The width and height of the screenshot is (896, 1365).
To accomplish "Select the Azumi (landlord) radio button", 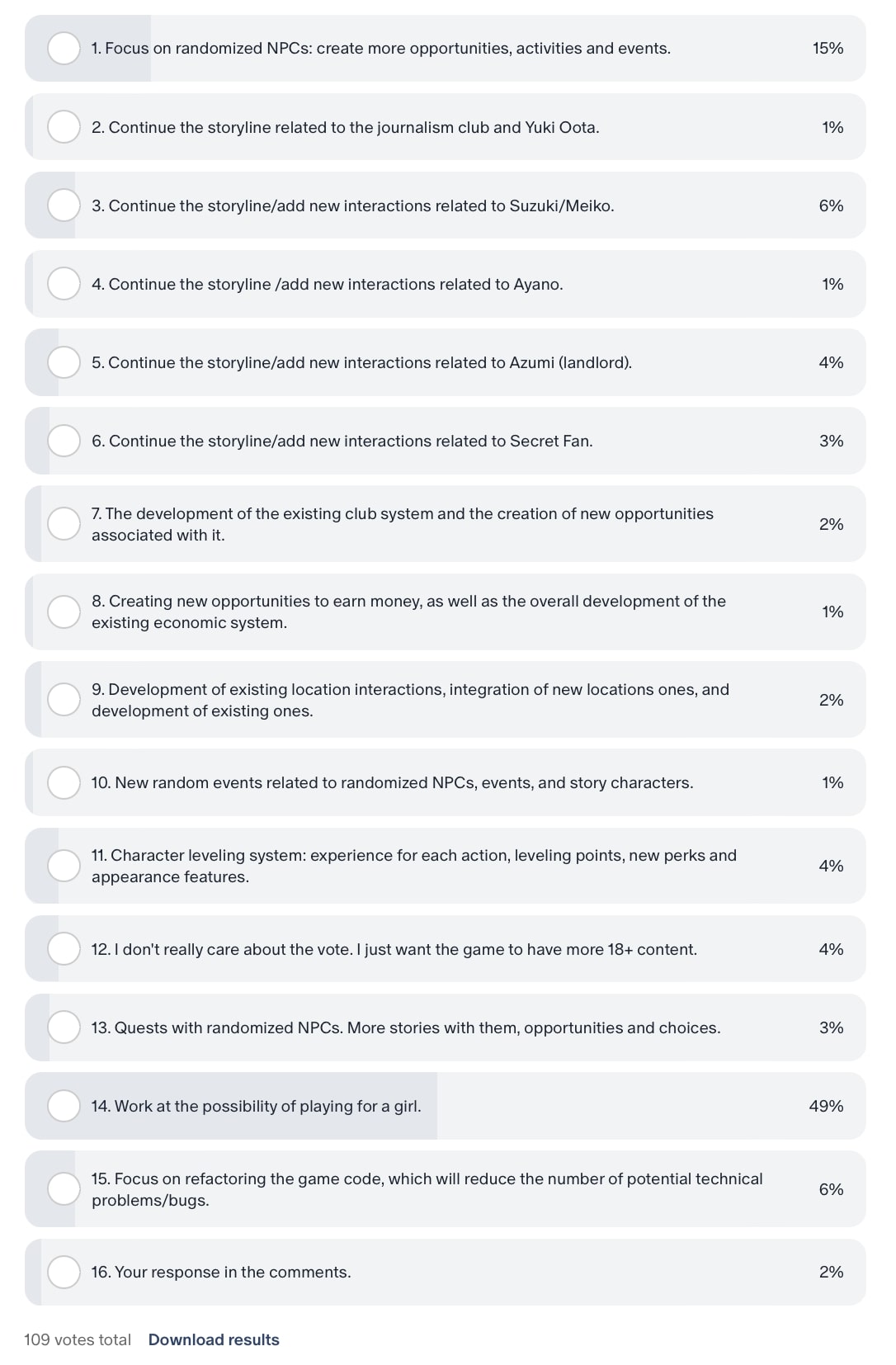I will (x=64, y=362).
